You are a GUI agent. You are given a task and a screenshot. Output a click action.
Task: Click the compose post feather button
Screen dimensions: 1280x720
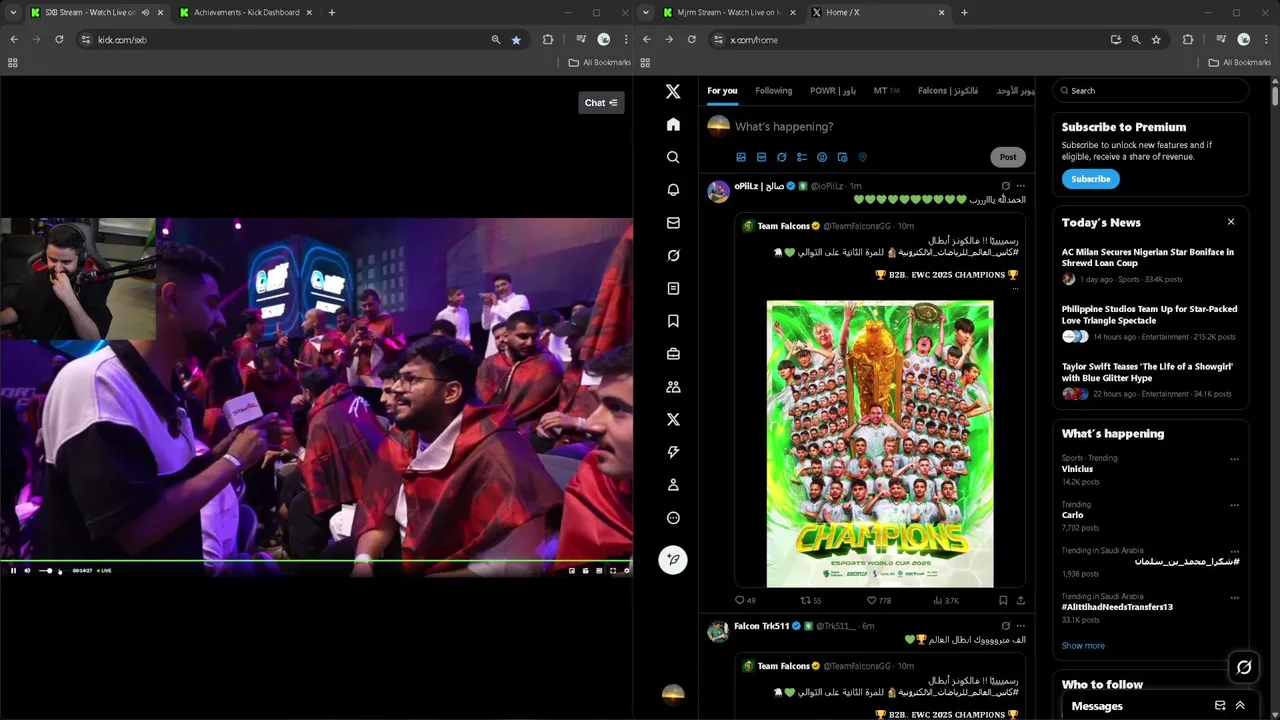tap(673, 560)
